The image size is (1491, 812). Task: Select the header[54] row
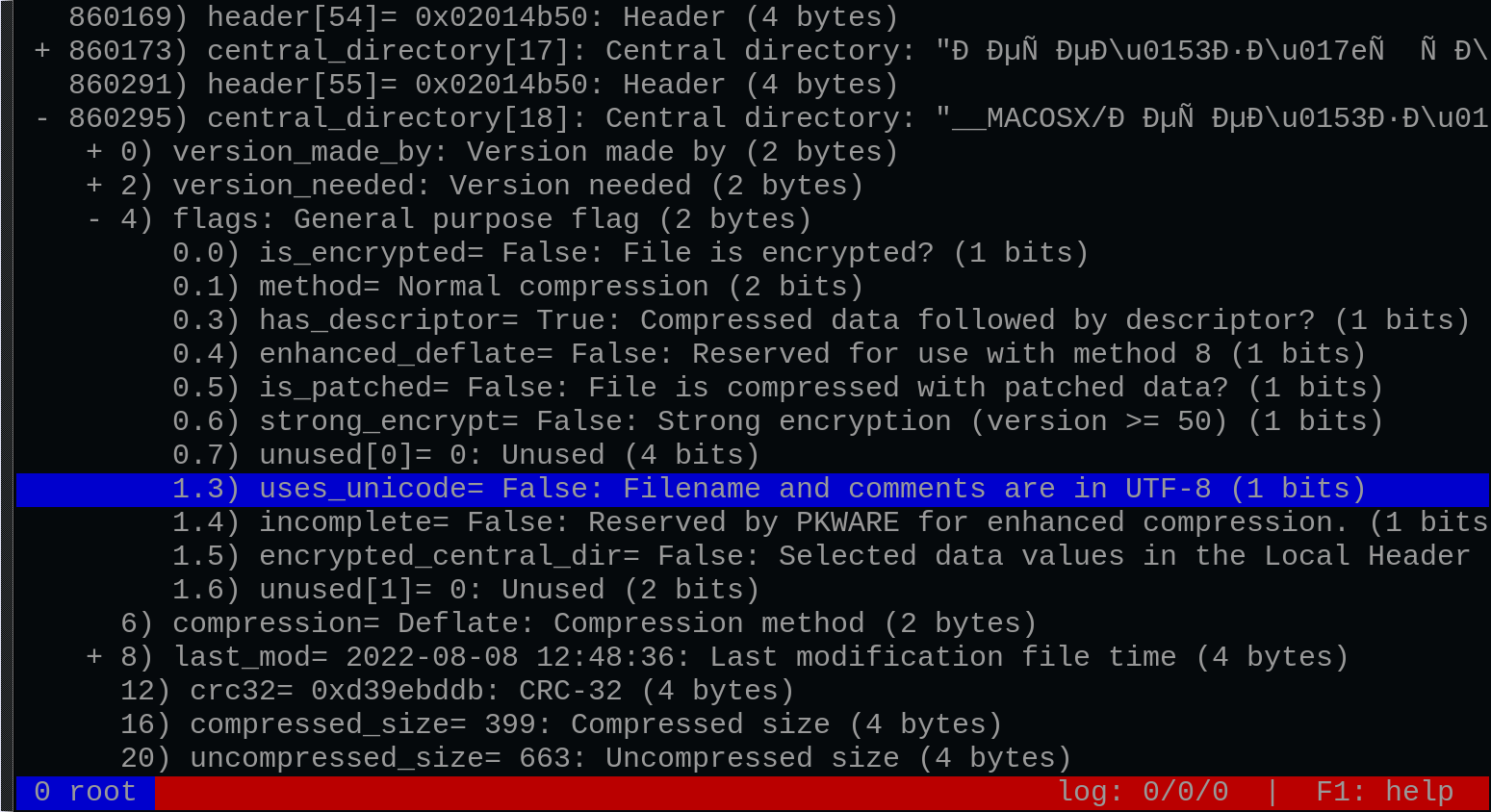coord(753,17)
